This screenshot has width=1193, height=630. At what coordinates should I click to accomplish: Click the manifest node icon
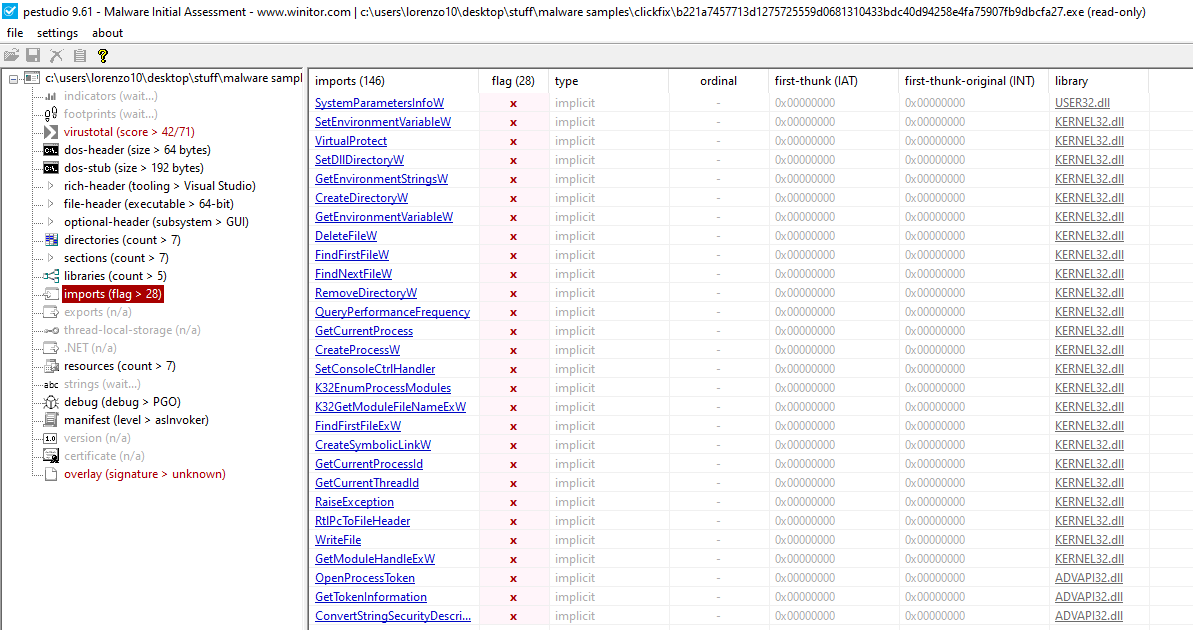click(x=51, y=420)
